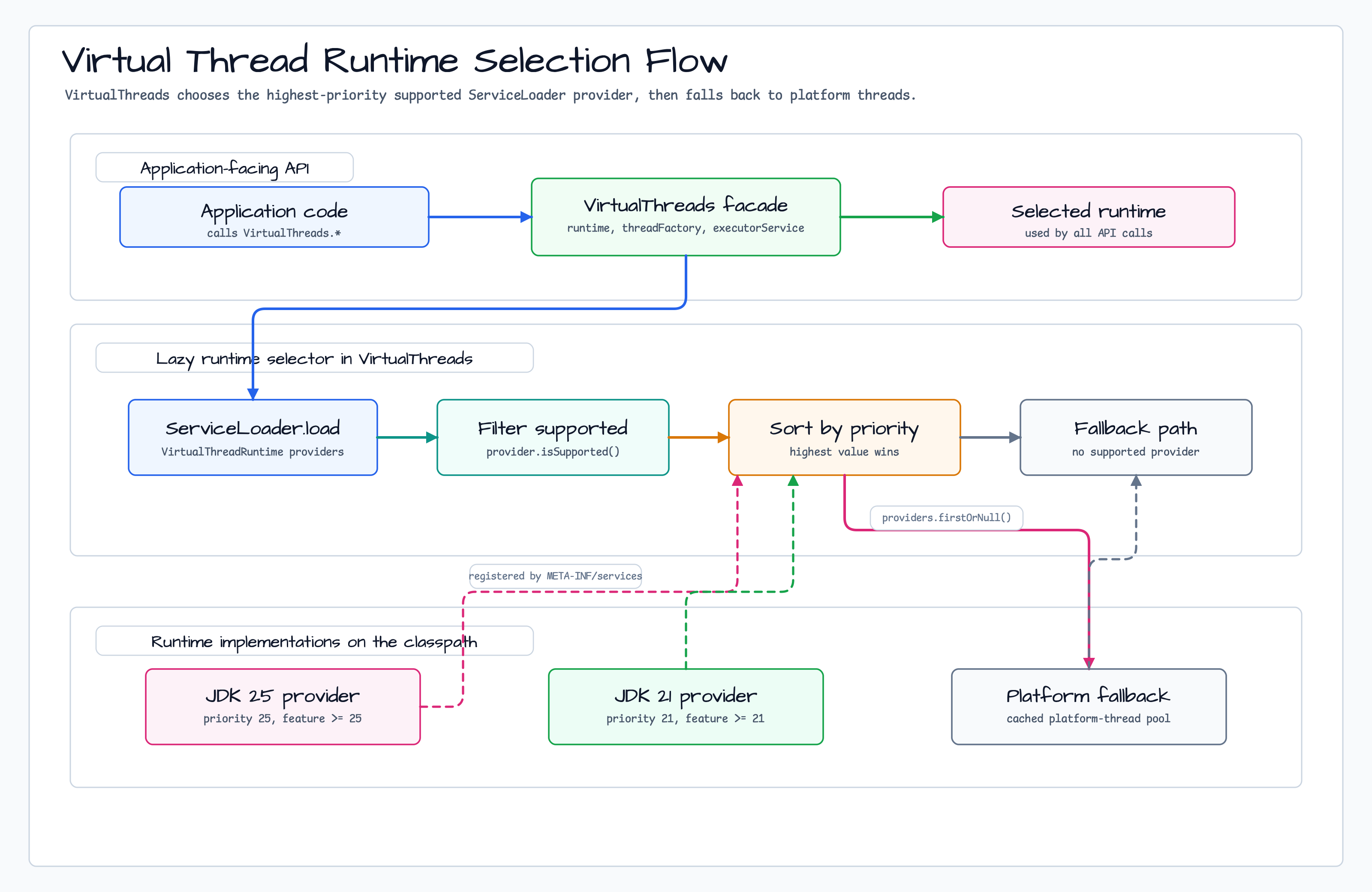Click the Application-facing API group label
Screen dimensions: 1372x892
coord(224,168)
